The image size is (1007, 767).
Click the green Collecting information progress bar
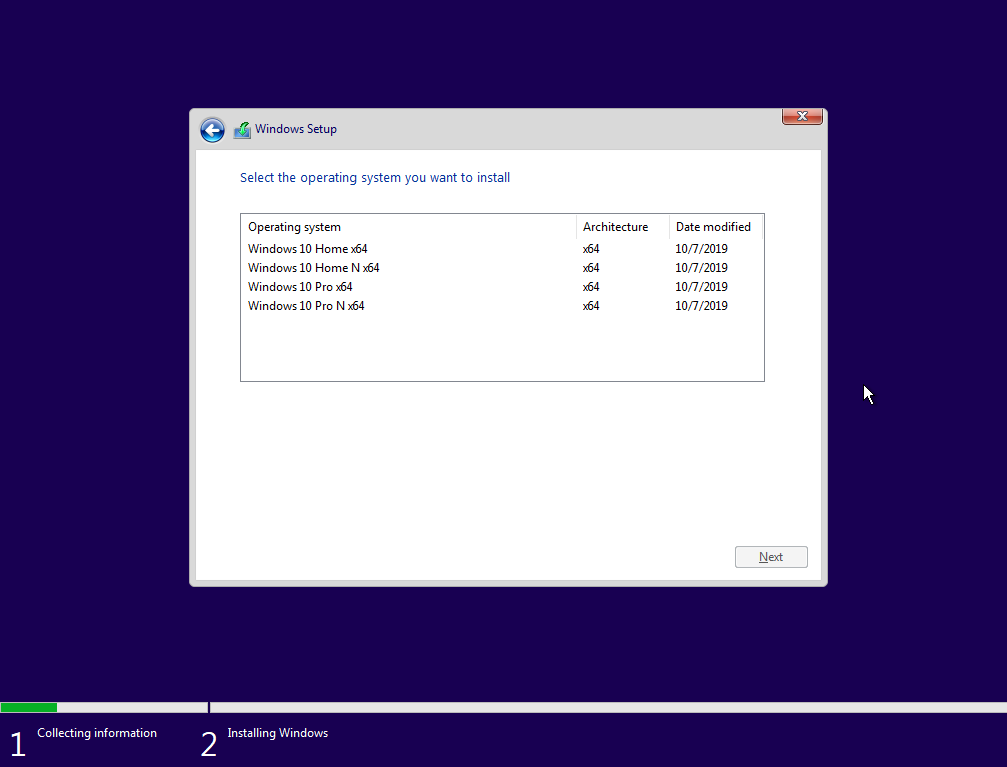29,707
